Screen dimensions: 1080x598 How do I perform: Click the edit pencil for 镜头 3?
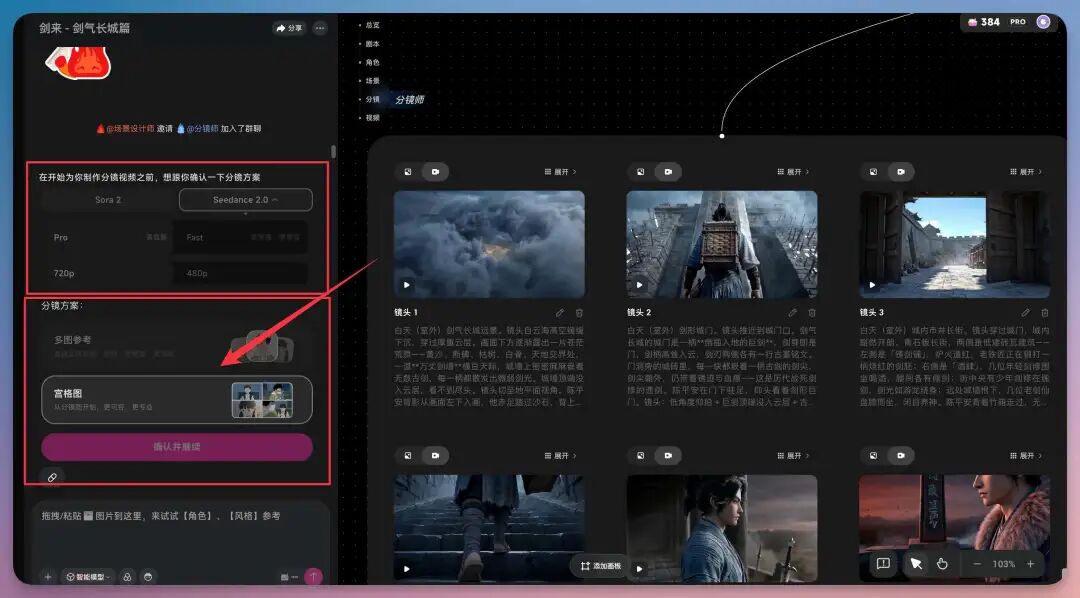[x=1026, y=313]
